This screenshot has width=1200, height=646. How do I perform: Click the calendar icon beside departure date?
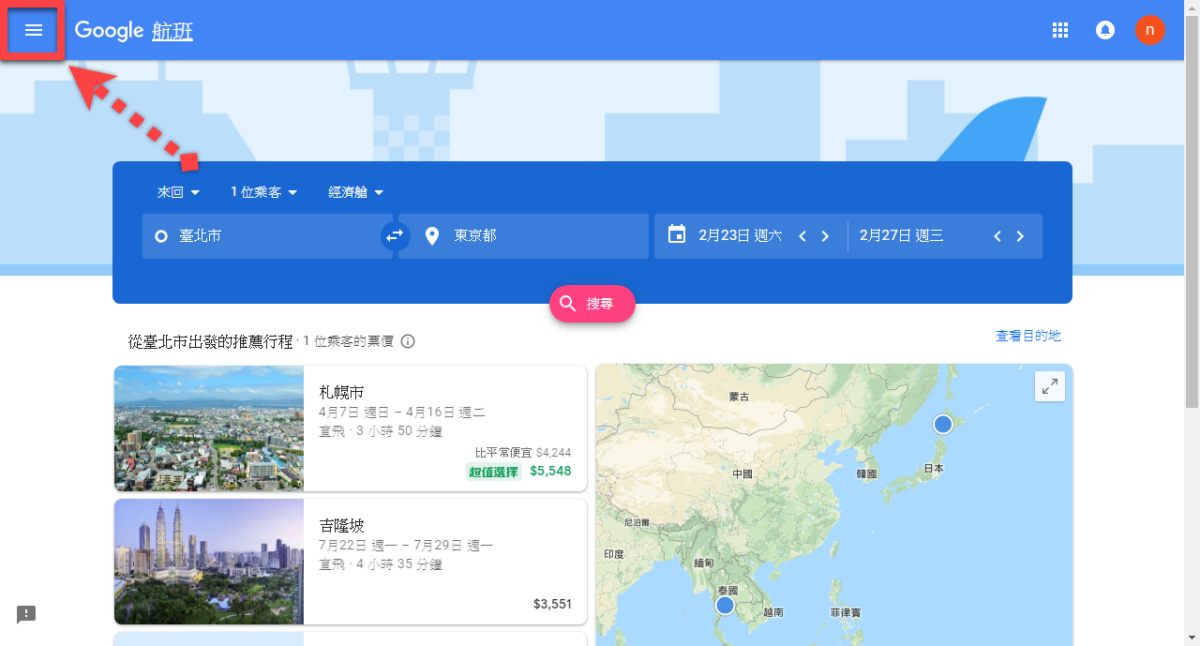pyautogui.click(x=677, y=235)
